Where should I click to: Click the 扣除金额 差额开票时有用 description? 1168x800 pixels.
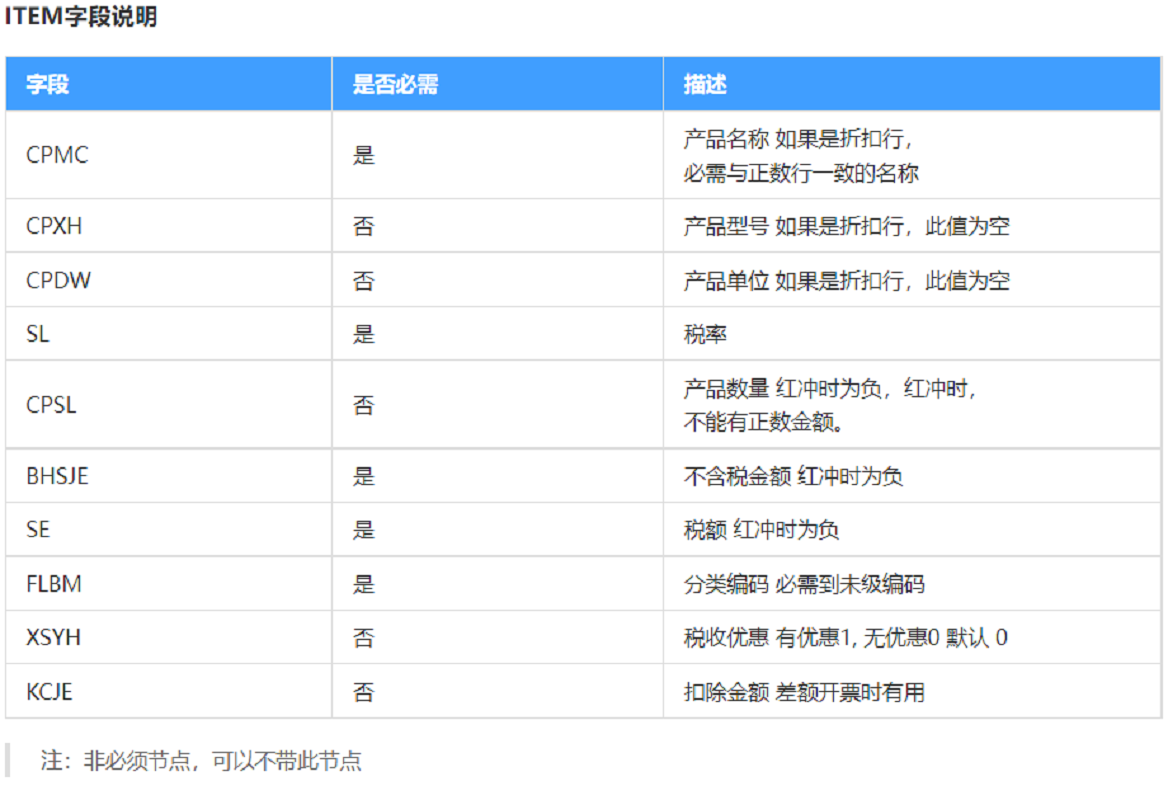point(804,691)
